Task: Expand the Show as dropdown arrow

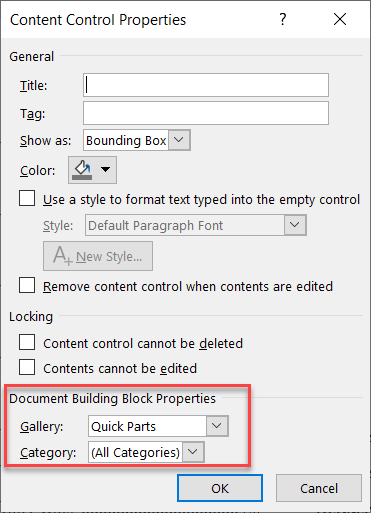Action: 179,140
